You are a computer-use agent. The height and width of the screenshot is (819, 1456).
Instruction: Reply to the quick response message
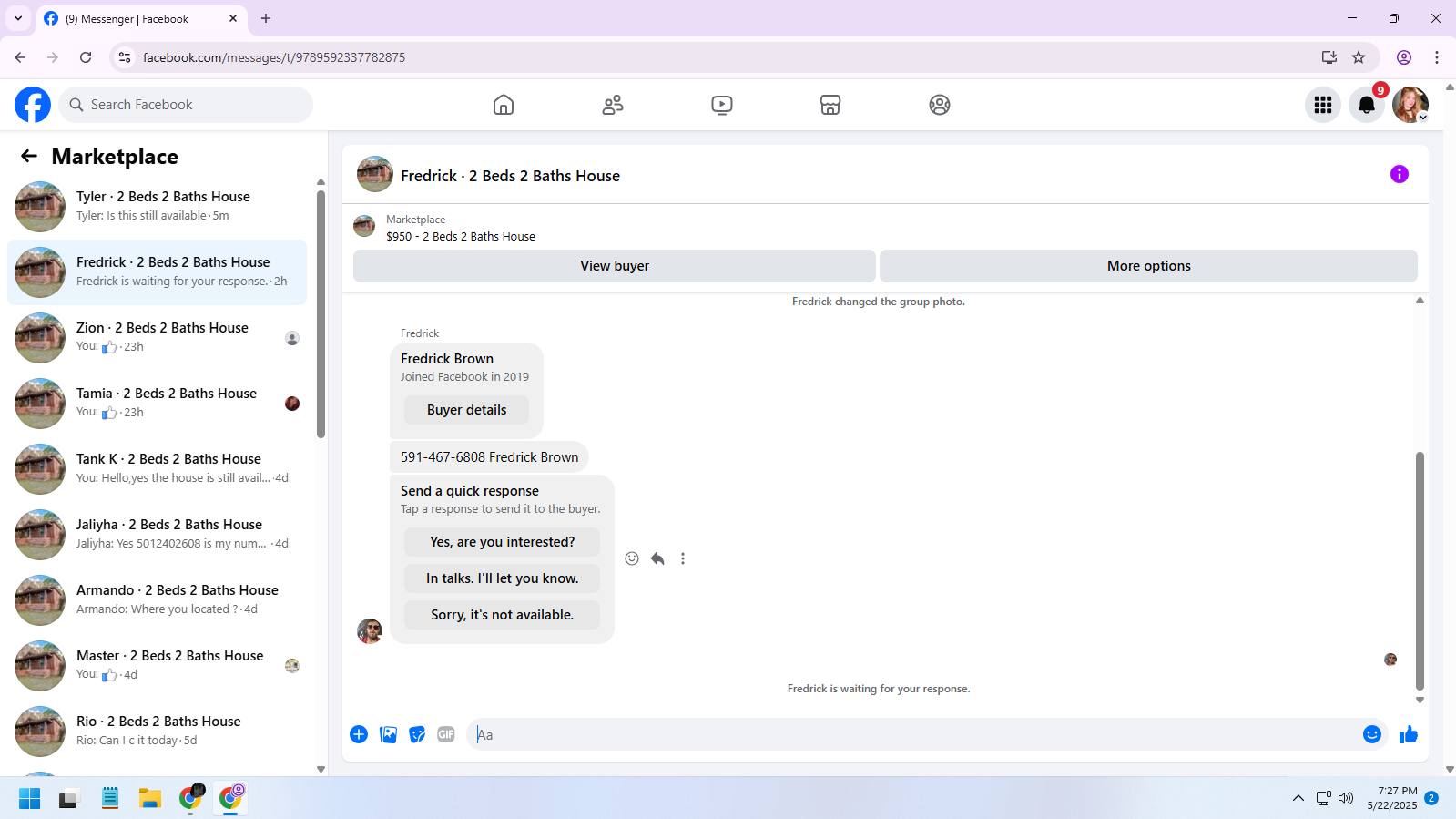coord(657,558)
